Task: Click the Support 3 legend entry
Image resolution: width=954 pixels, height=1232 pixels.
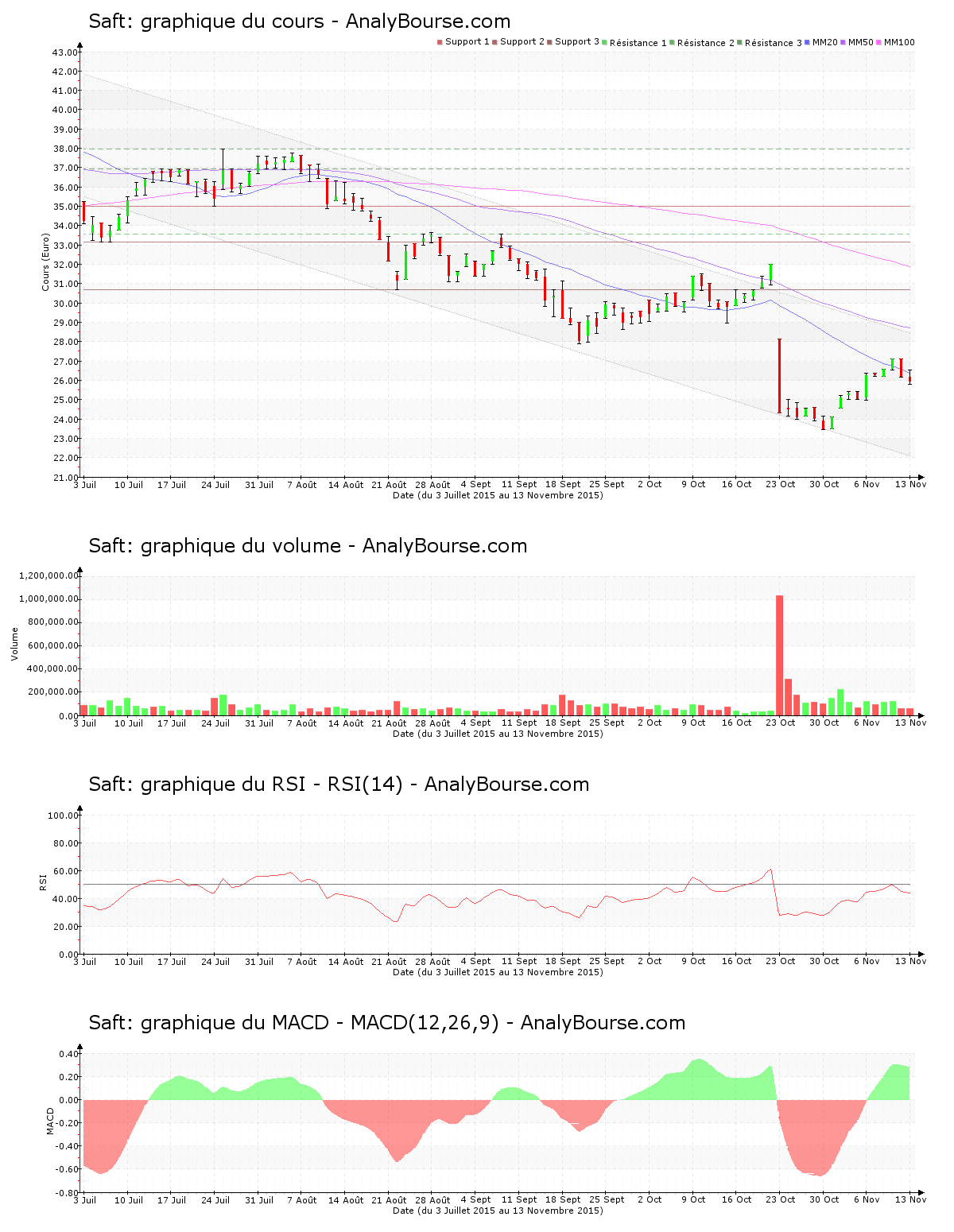Action: (573, 42)
